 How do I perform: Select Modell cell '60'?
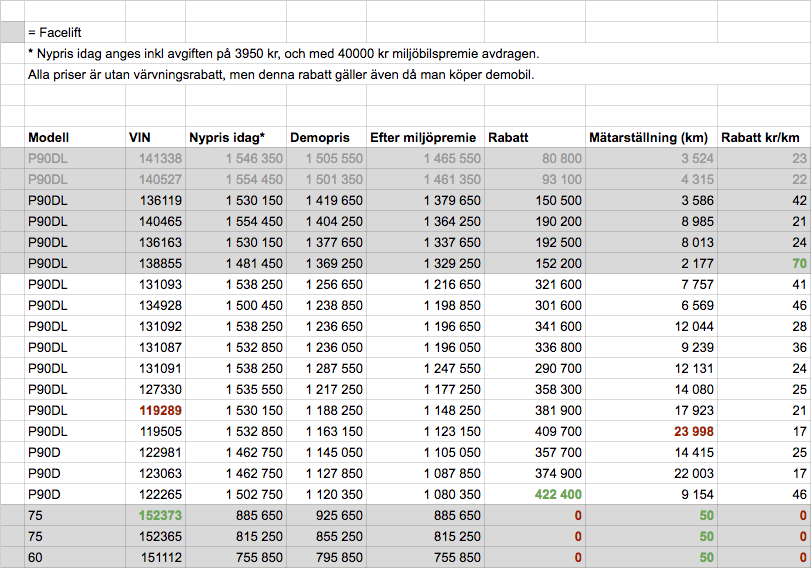[x=74, y=557]
